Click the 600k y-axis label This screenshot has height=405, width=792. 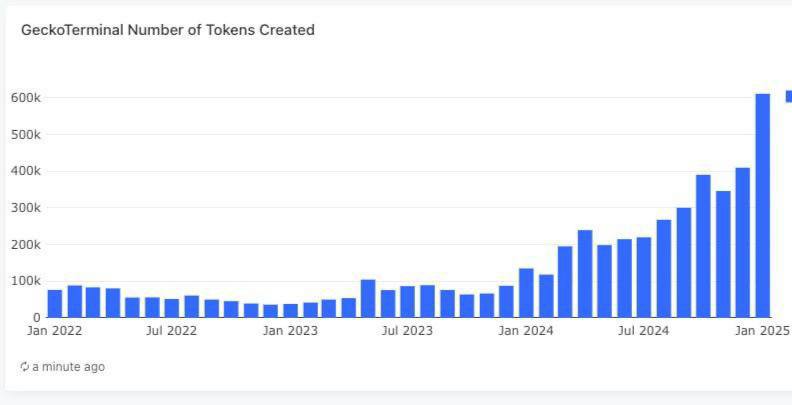(x=25, y=98)
